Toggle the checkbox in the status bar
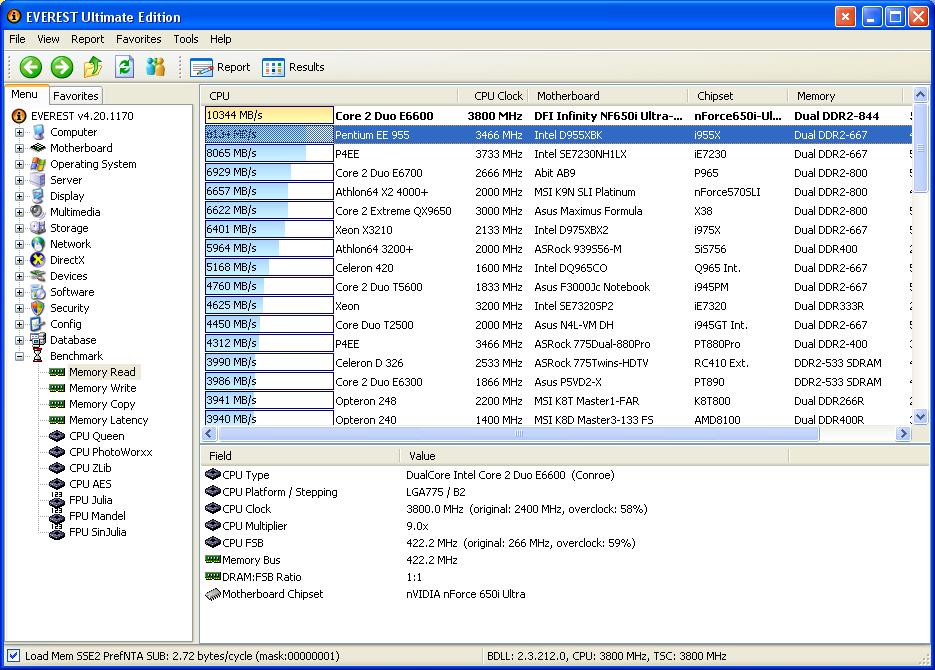Viewport: 935px width, 670px height. click(x=13, y=656)
